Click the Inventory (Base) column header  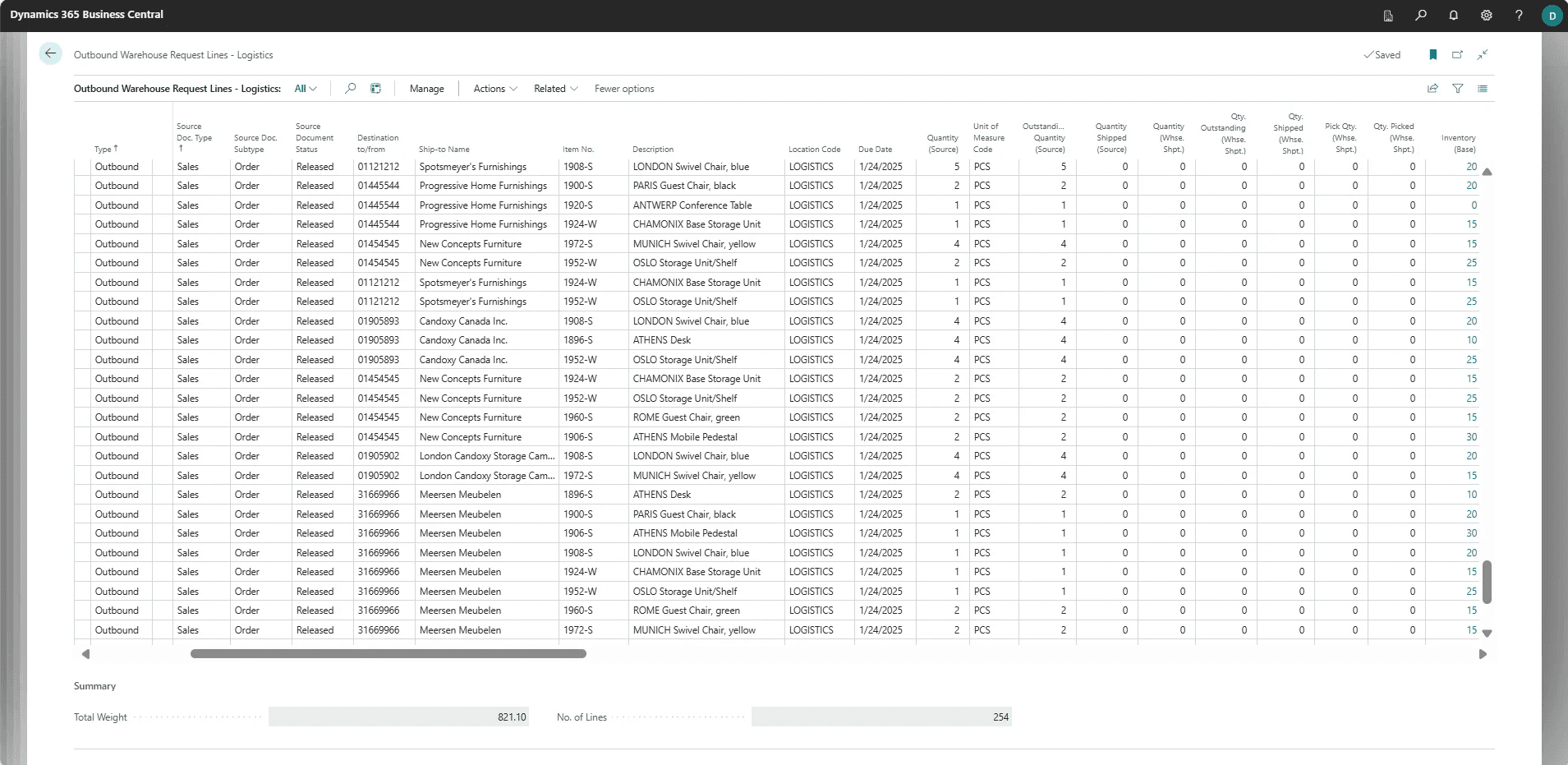[1459, 144]
